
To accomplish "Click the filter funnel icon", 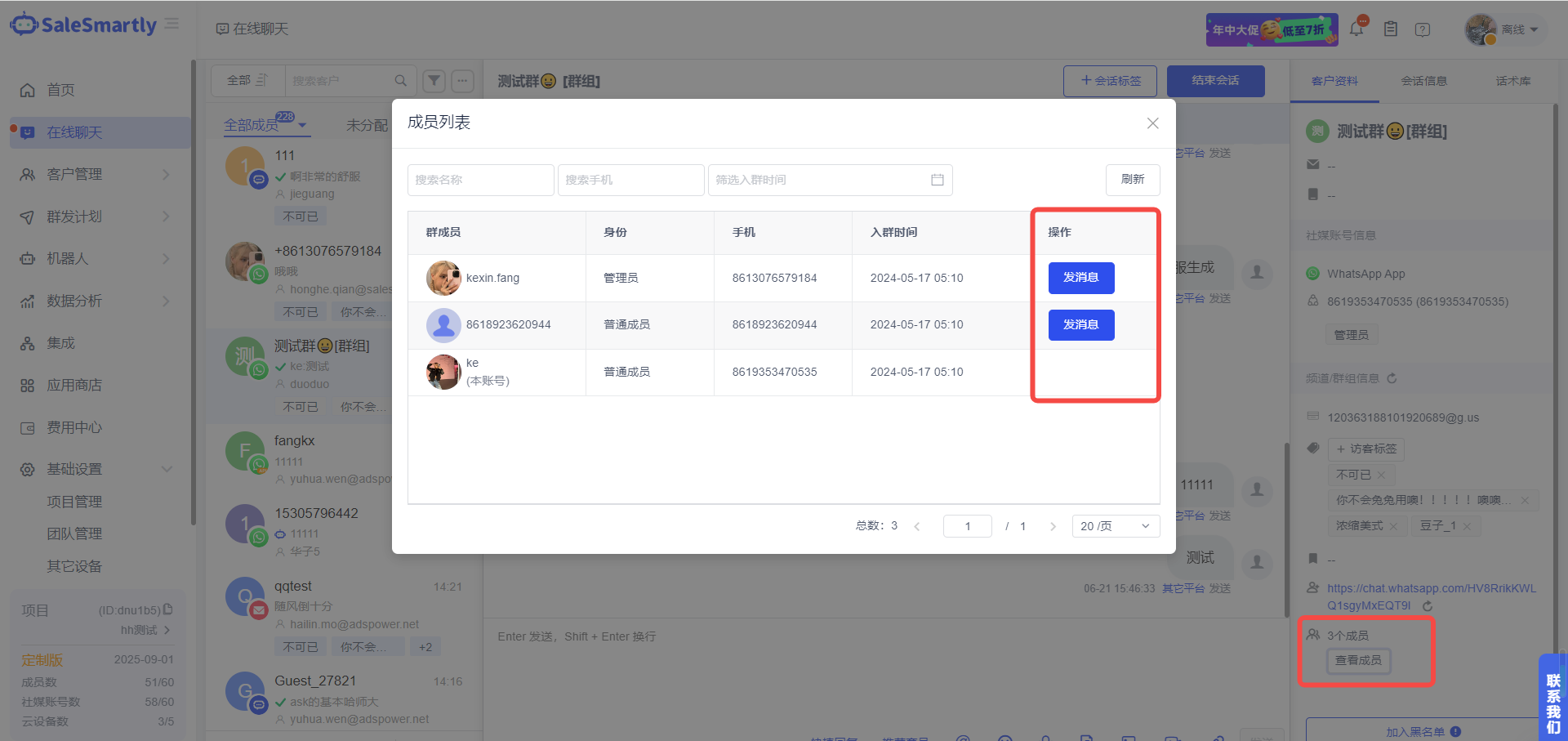I will tap(434, 80).
